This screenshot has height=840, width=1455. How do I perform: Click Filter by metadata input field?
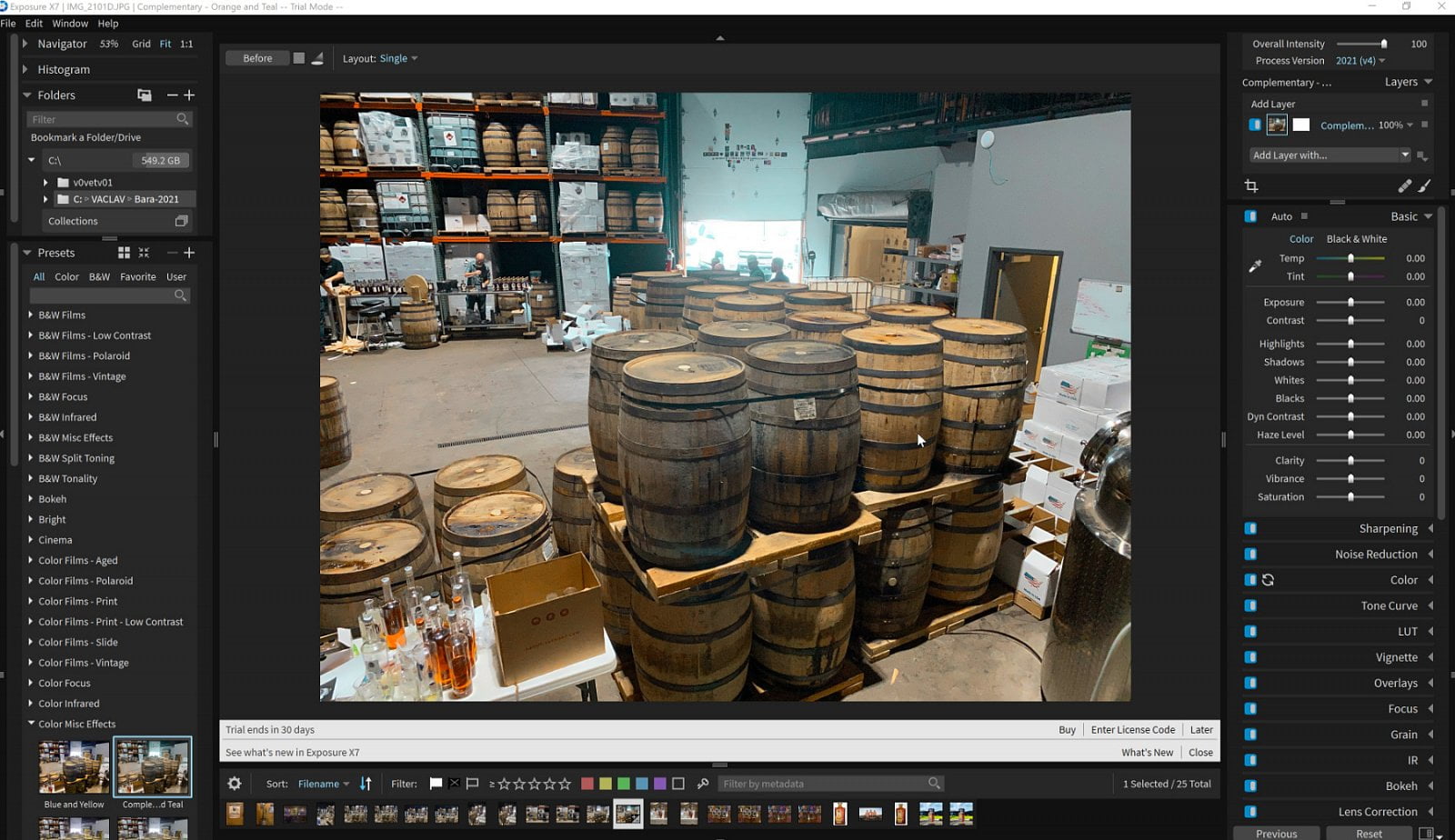point(830,784)
